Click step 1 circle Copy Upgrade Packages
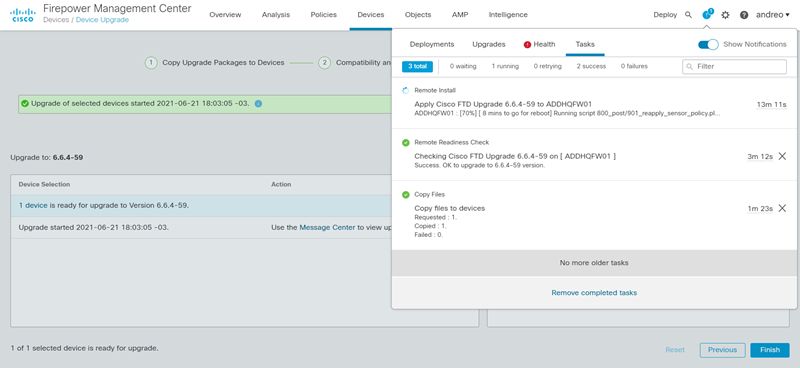The width and height of the screenshot is (800, 368). pos(151,63)
